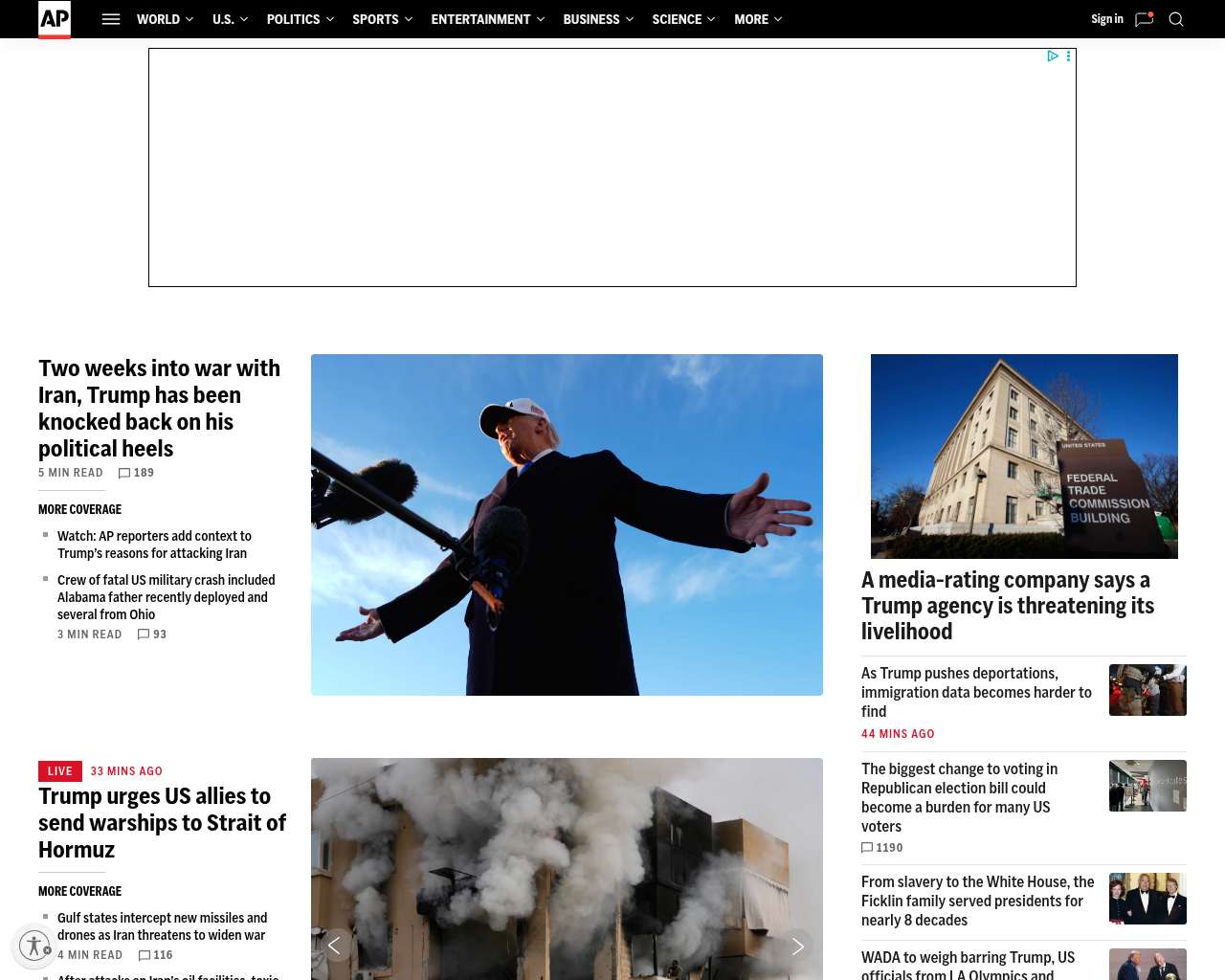Open the ad options three-dot icon
The width and height of the screenshot is (1225, 980).
(1068, 56)
